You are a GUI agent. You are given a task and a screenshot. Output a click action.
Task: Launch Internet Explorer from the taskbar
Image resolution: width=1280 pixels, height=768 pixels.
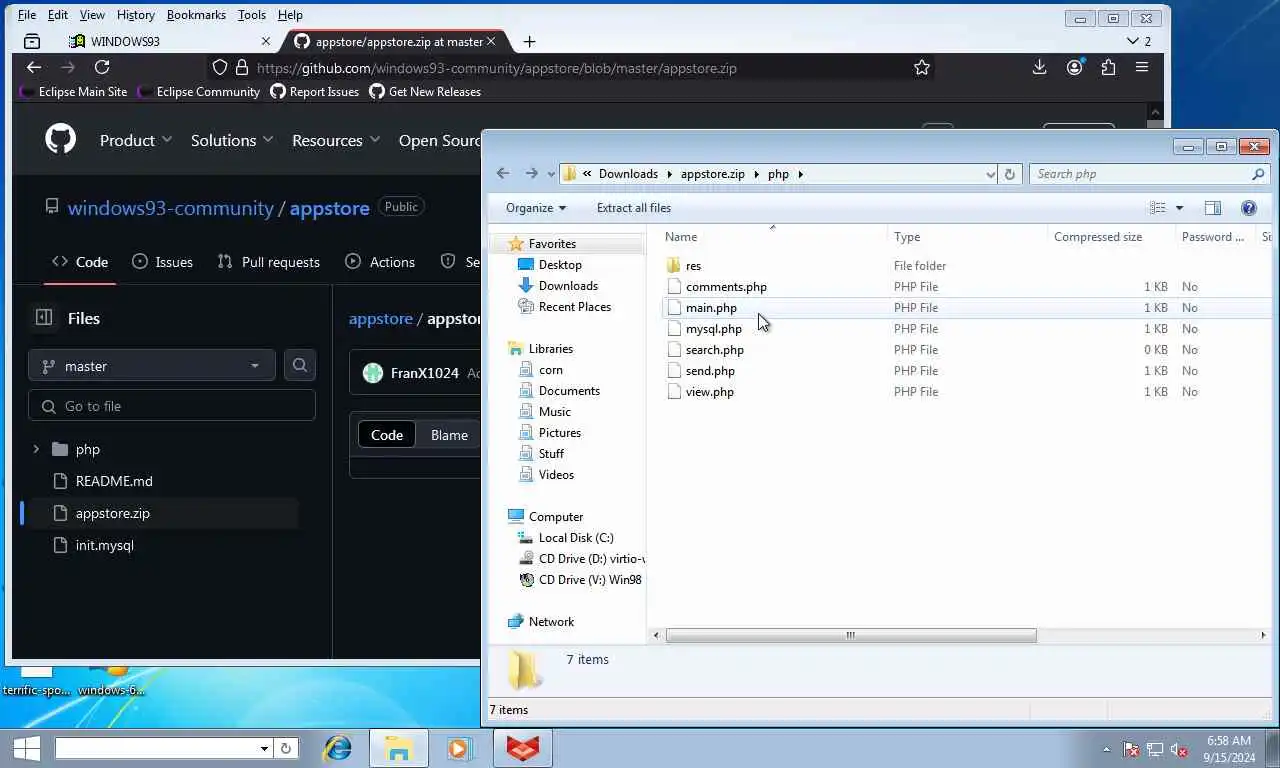(337, 748)
